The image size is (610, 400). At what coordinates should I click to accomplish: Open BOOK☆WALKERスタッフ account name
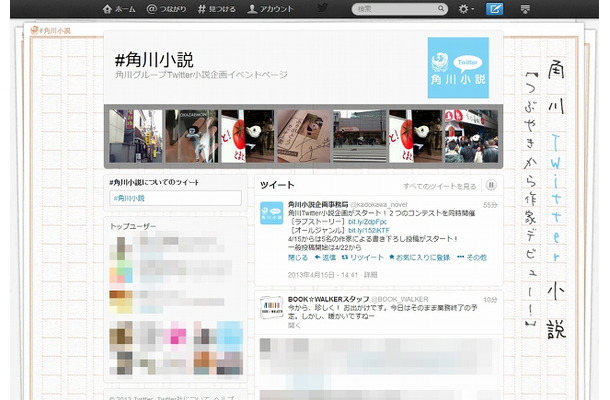click(x=328, y=299)
